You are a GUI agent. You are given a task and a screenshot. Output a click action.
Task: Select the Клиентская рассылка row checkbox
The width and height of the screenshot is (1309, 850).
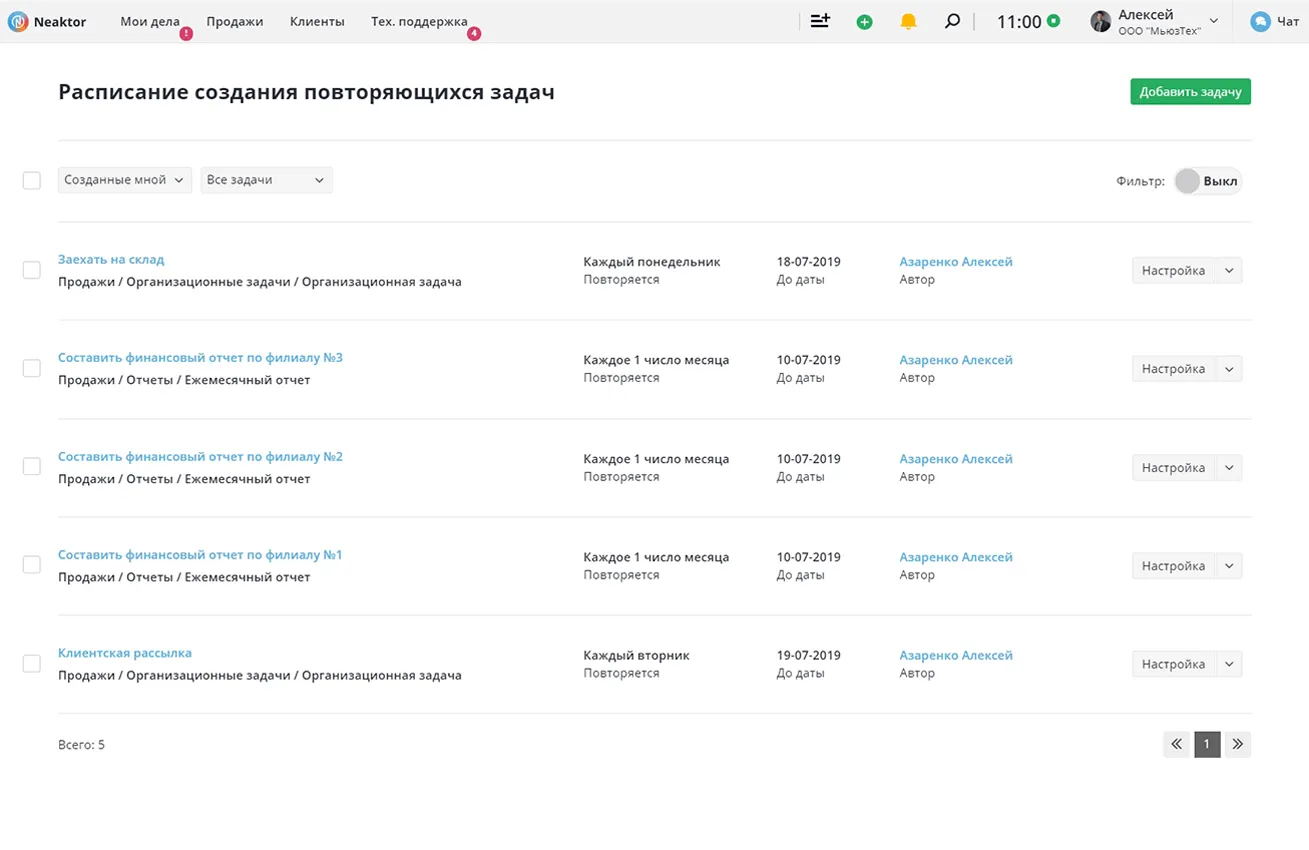32,664
